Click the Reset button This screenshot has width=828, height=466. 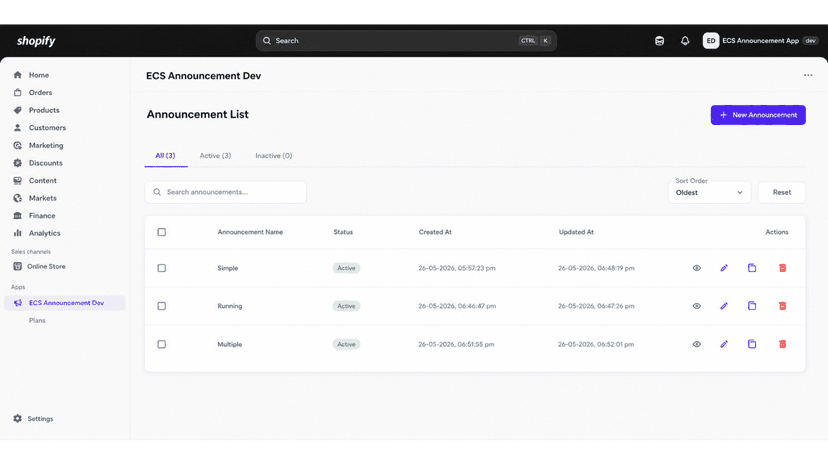tap(782, 192)
